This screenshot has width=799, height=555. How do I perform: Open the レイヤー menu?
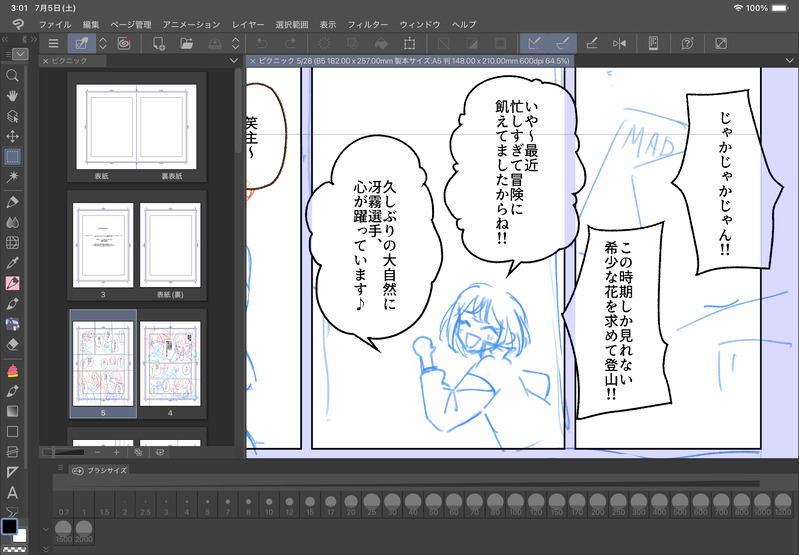248,24
